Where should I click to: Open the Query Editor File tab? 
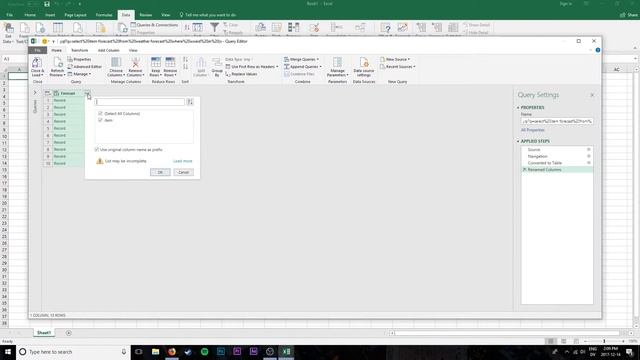38,50
